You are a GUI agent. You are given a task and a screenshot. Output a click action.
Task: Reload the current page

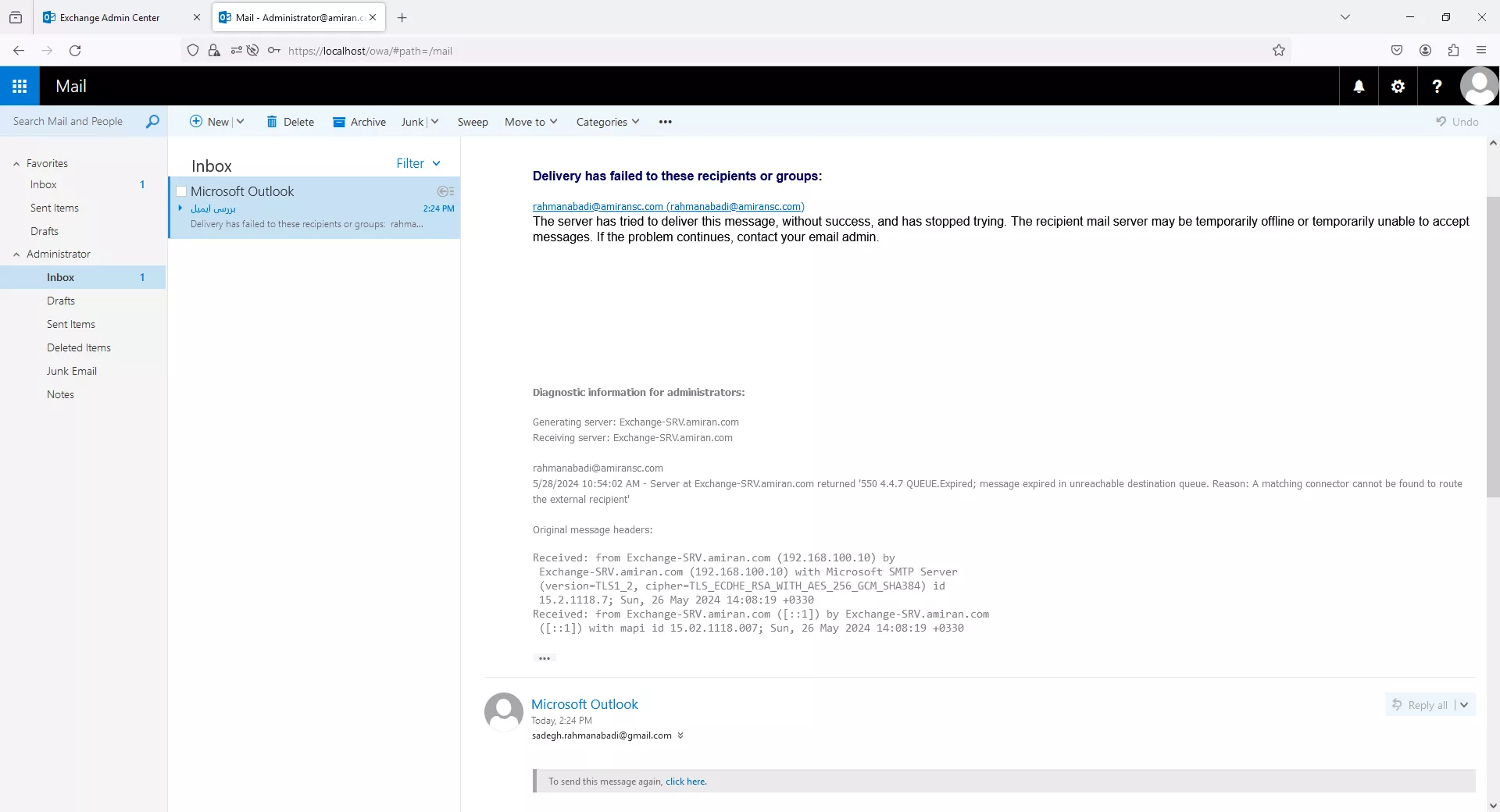(x=75, y=51)
